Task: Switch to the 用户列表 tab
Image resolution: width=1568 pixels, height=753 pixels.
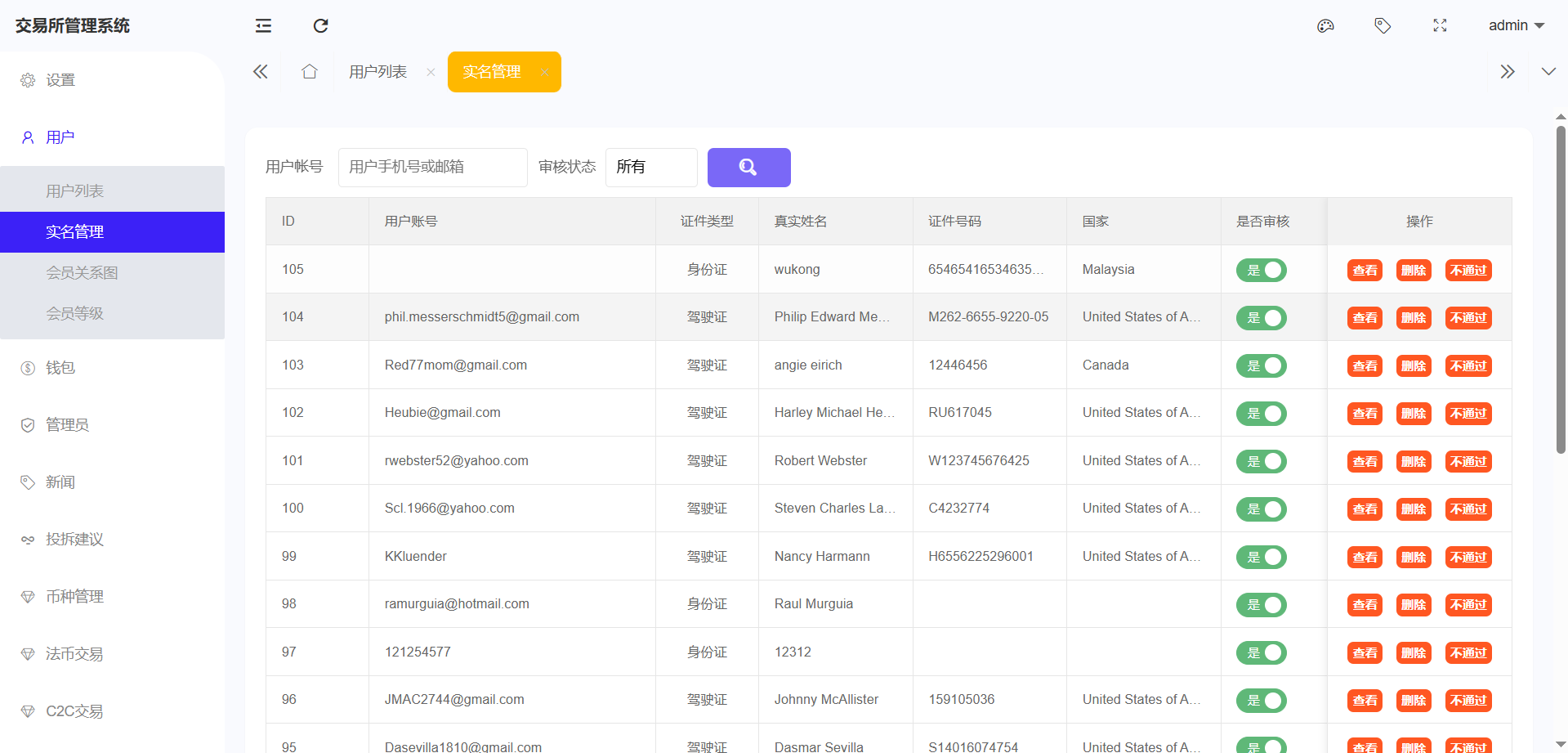Action: pos(377,72)
